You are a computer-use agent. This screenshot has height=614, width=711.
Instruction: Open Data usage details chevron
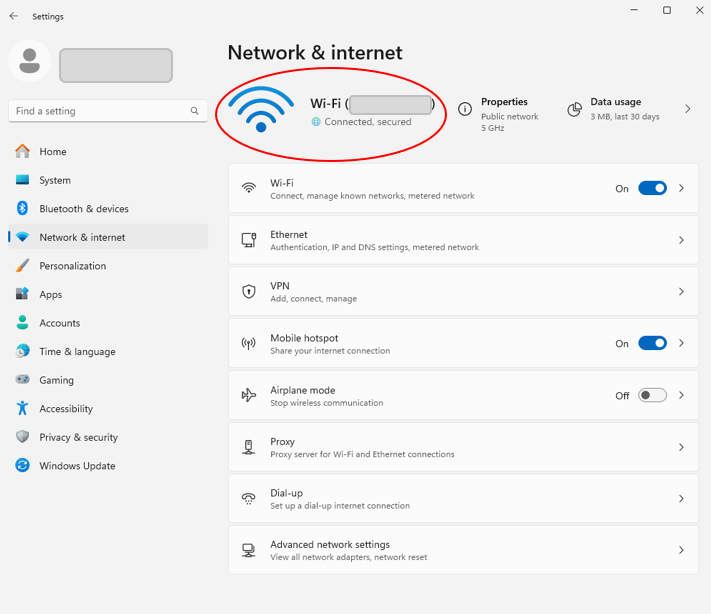click(687, 109)
